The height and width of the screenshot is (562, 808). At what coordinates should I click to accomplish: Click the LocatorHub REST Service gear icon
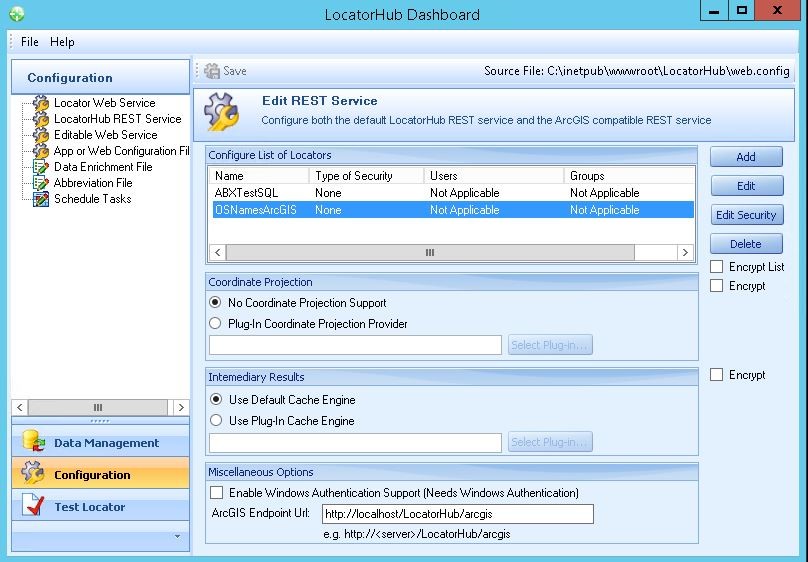[x=41, y=119]
